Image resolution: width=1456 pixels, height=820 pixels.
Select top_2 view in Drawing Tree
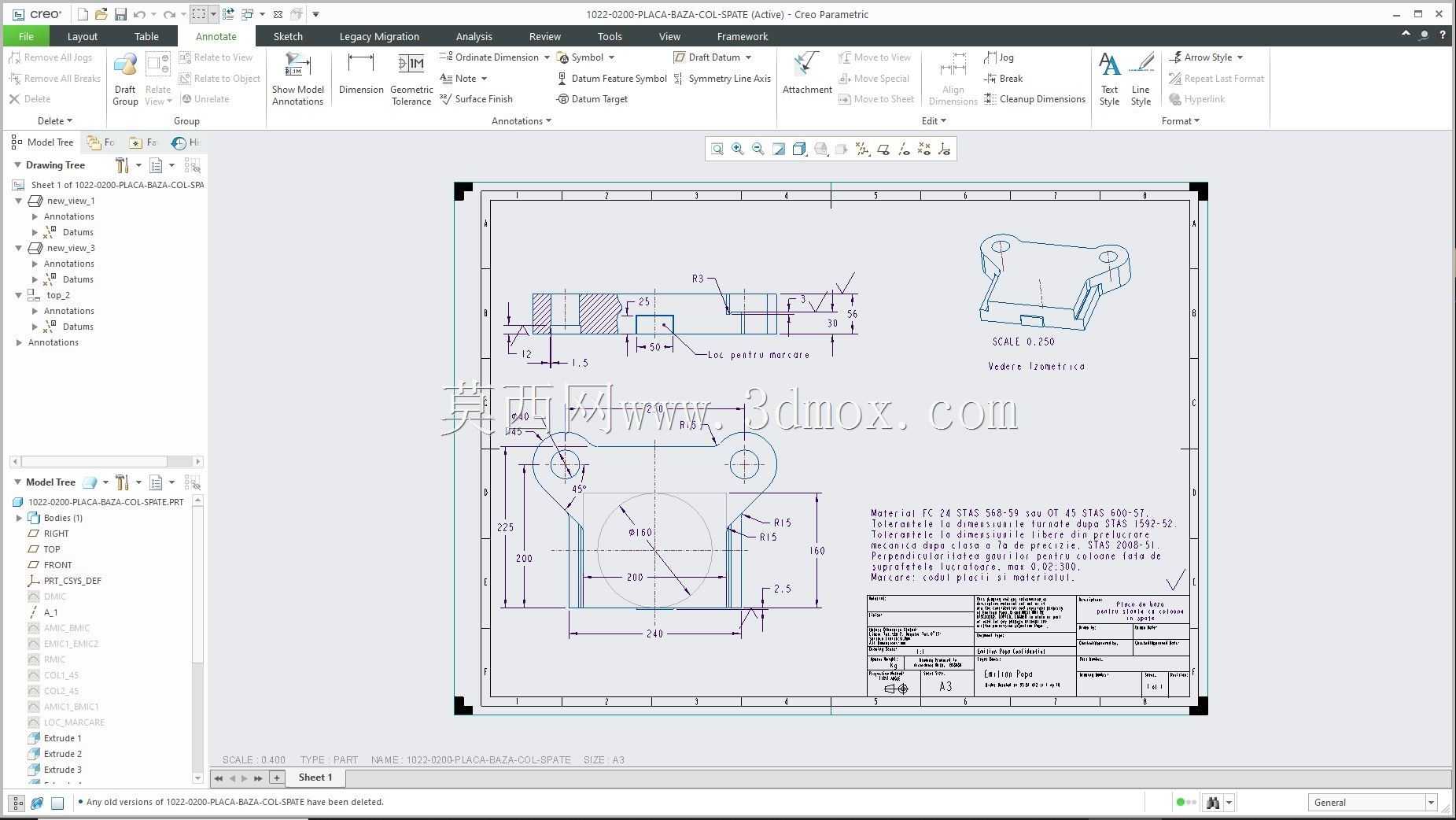pos(58,295)
